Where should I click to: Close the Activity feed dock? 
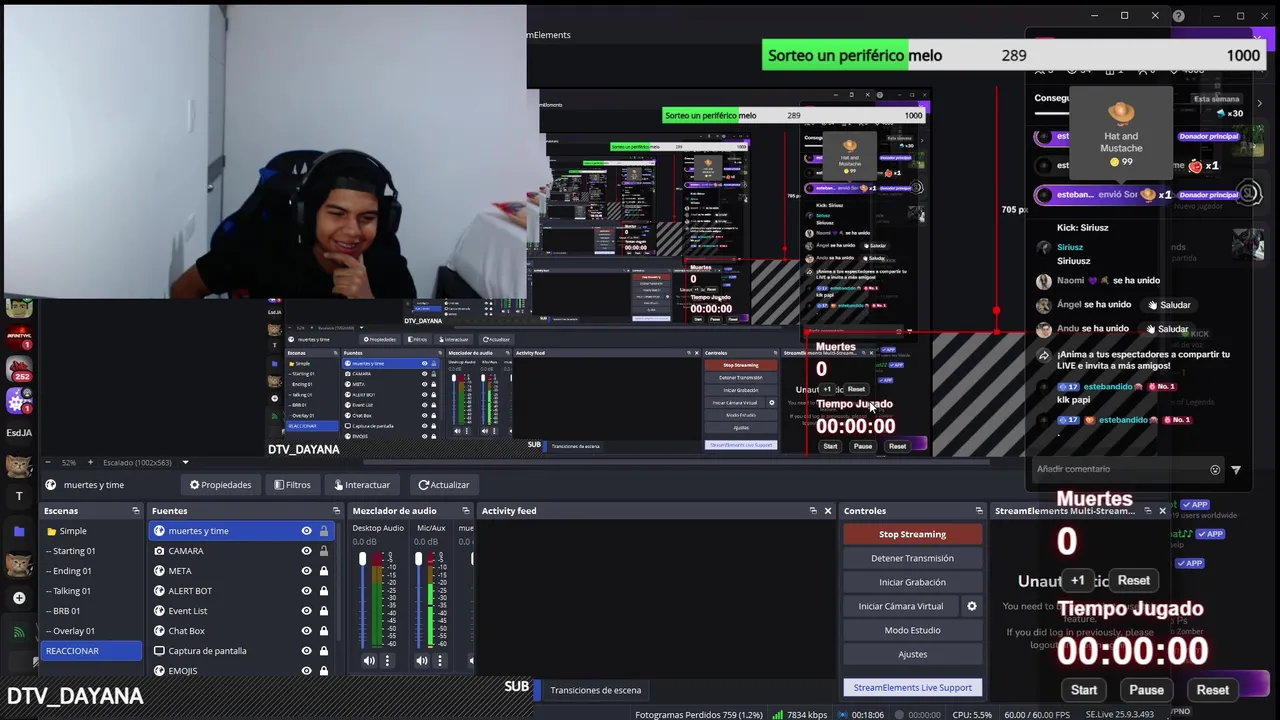[828, 511]
